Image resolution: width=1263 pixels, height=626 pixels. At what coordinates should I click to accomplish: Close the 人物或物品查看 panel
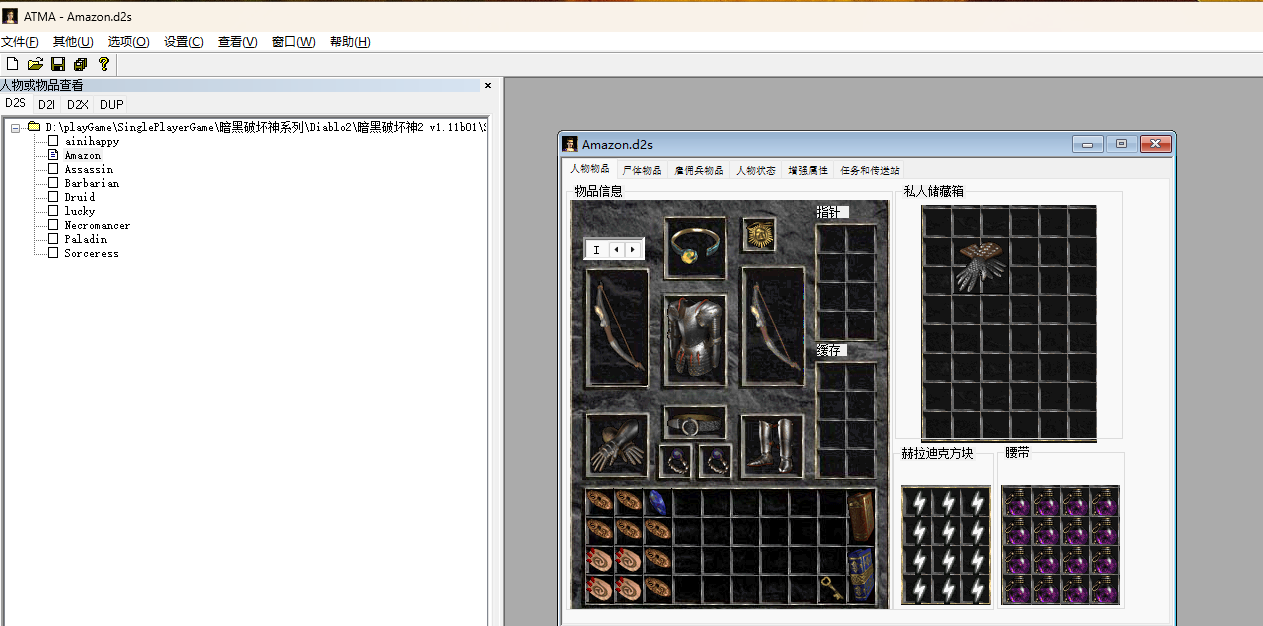point(488,85)
